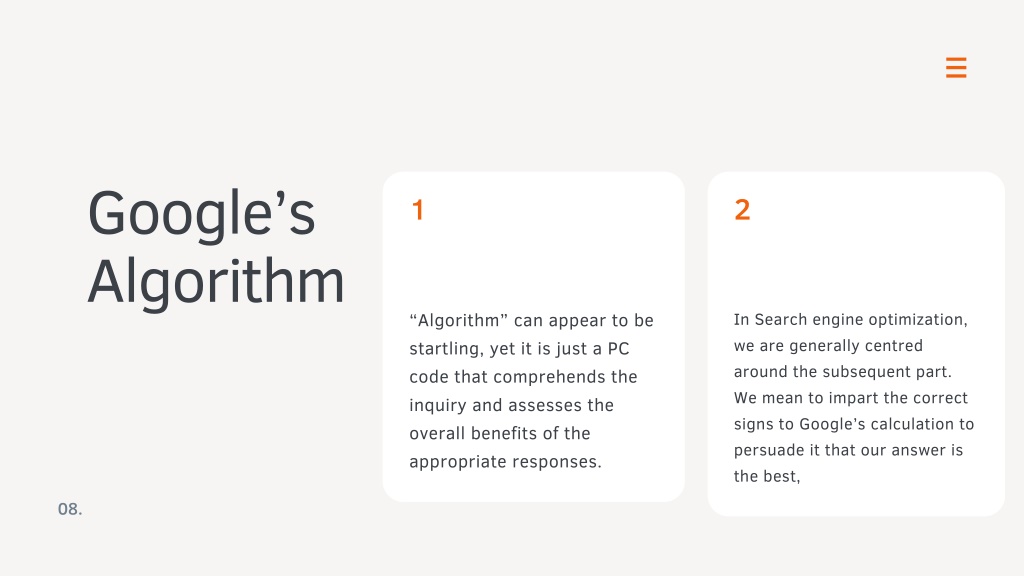
Task: Click the line 'persuade it that our answer is'
Action: (848, 451)
